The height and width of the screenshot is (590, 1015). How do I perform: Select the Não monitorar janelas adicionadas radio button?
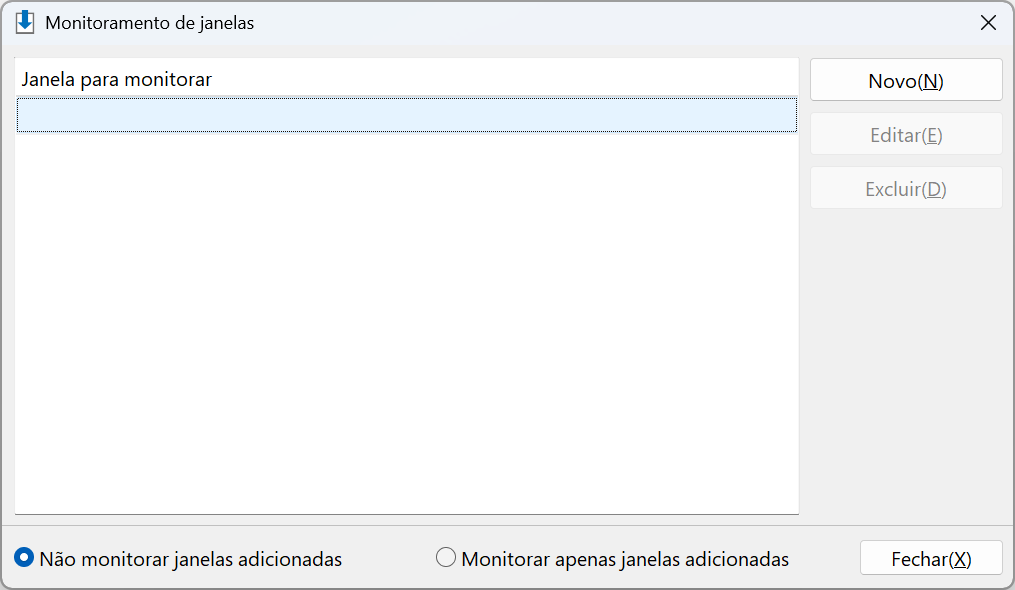(24, 558)
